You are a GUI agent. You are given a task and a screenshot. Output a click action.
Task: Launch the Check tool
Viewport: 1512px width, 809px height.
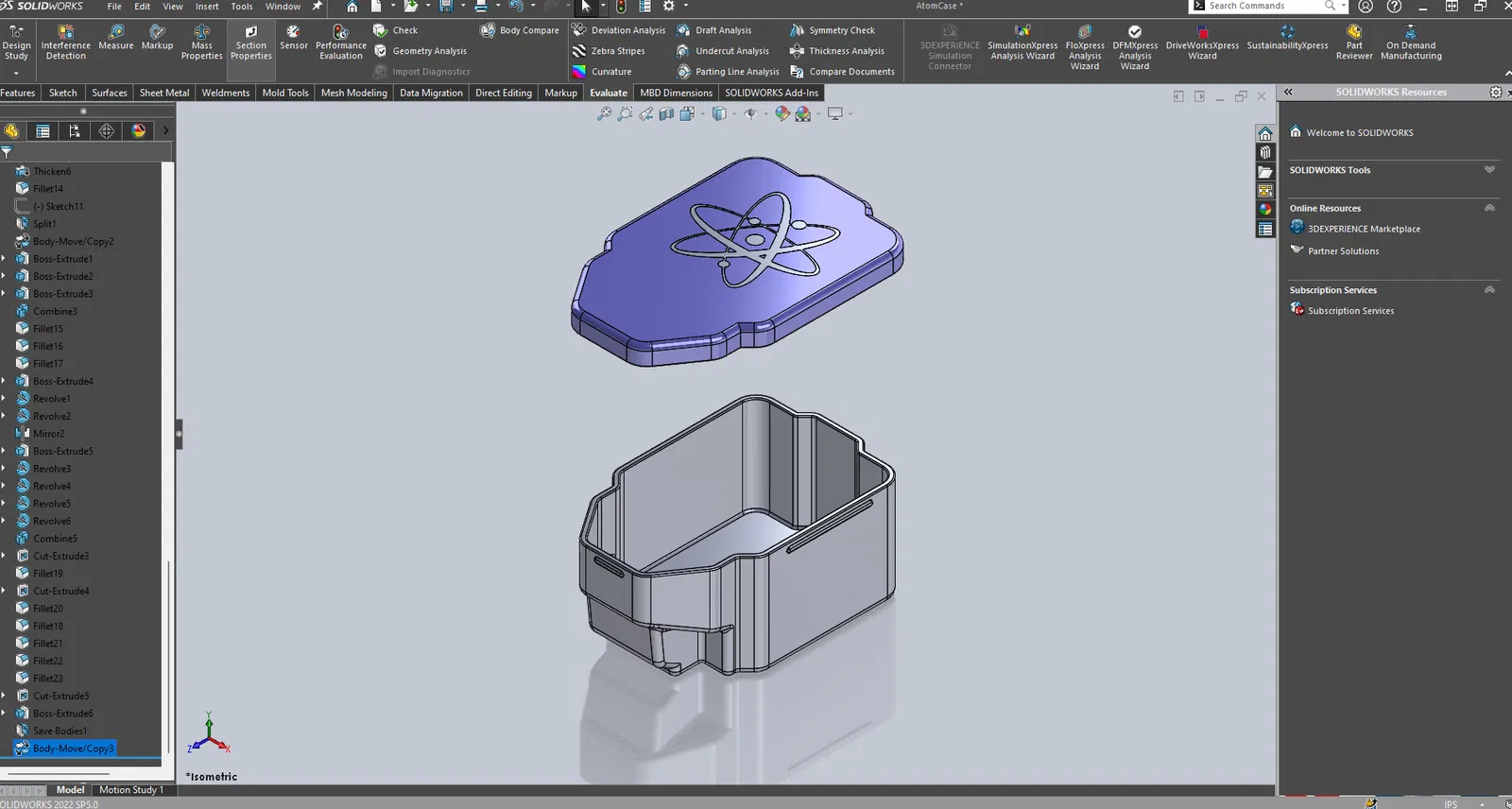[396, 30]
